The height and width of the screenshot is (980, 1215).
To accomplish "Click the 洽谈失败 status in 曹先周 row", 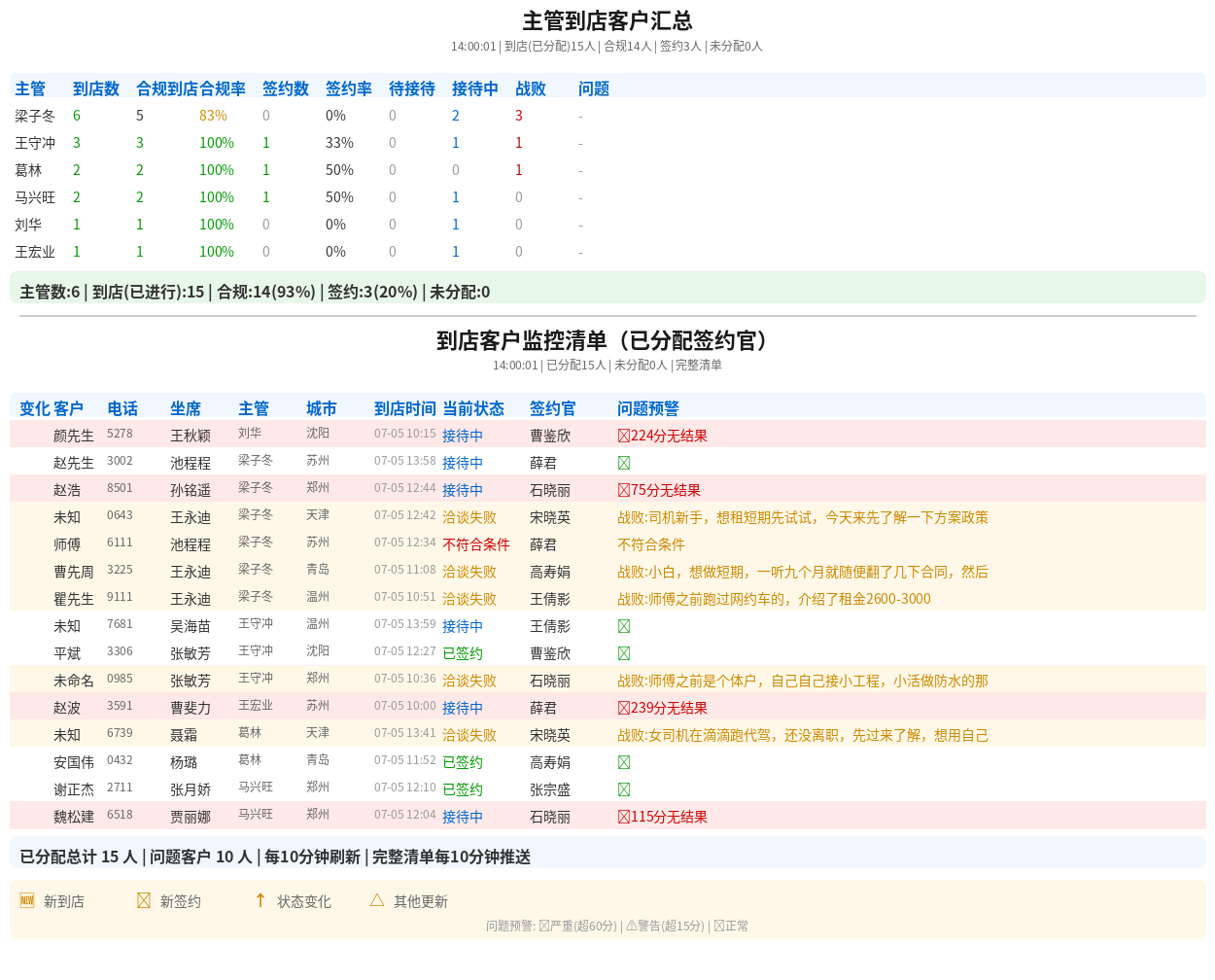I will click(x=469, y=572).
